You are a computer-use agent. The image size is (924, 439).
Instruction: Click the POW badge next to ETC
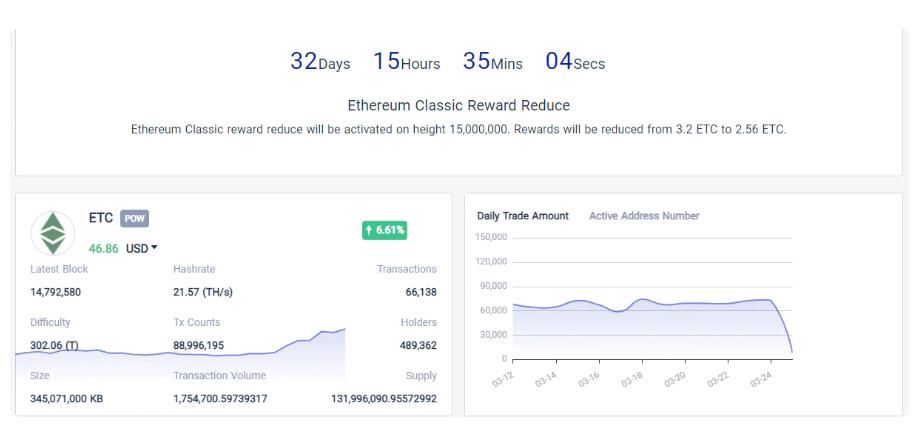pos(134,219)
